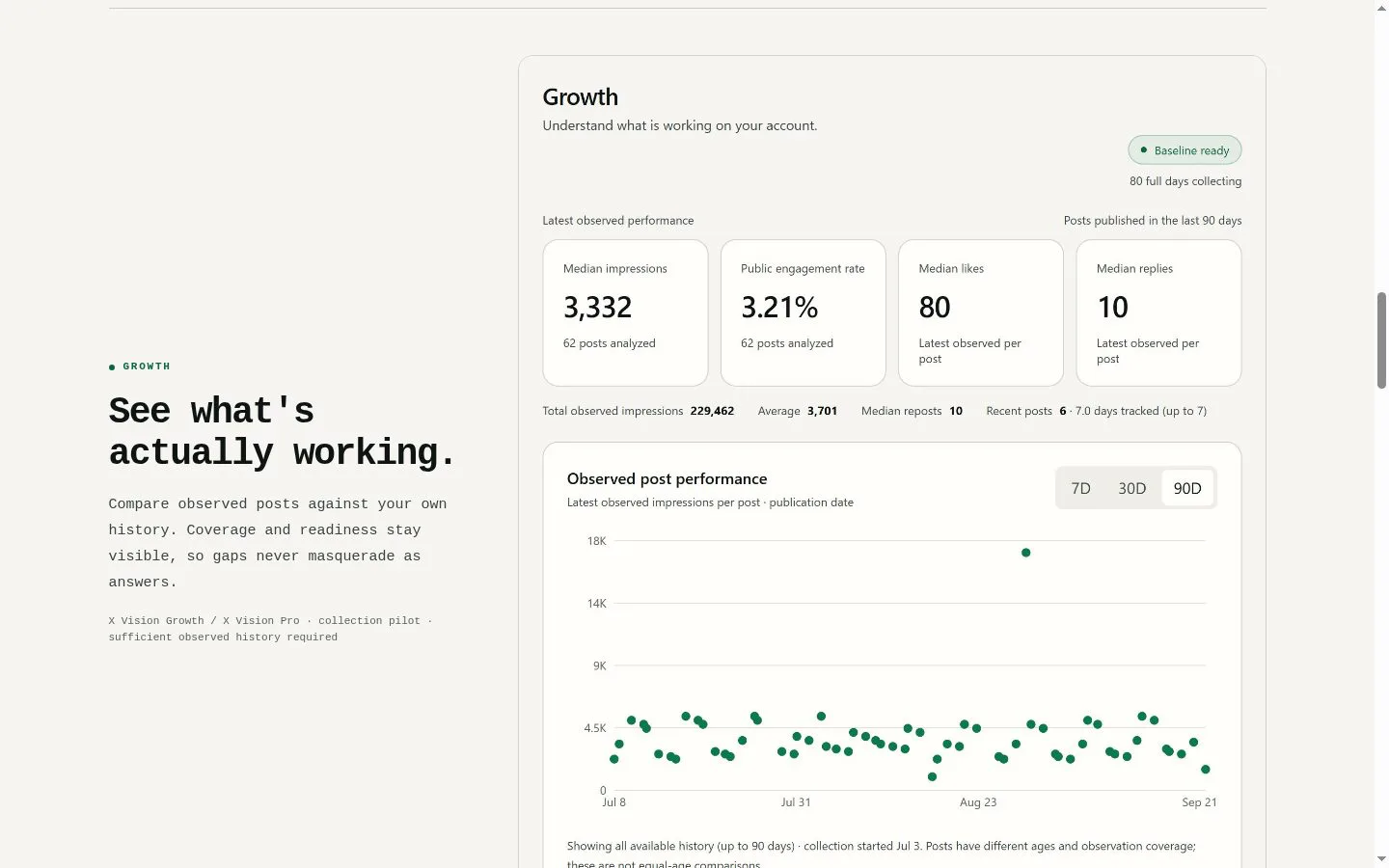
Task: Open the Public engagement rate card
Action: [803, 312]
